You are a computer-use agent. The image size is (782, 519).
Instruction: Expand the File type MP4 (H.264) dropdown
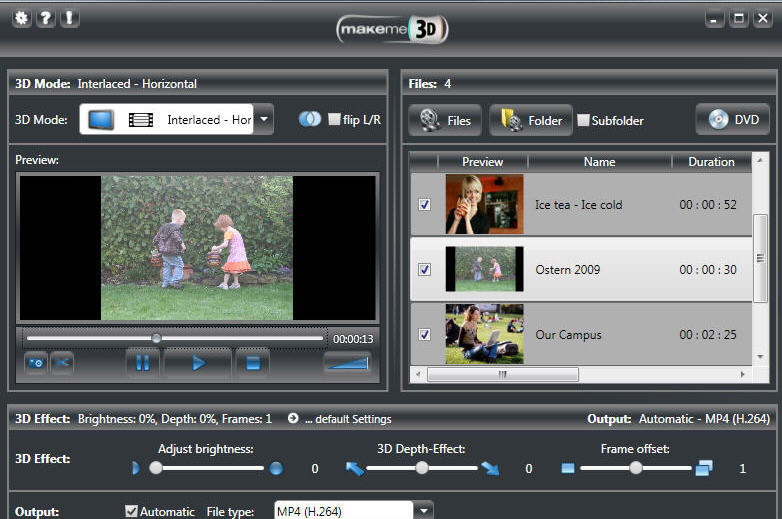(x=424, y=511)
